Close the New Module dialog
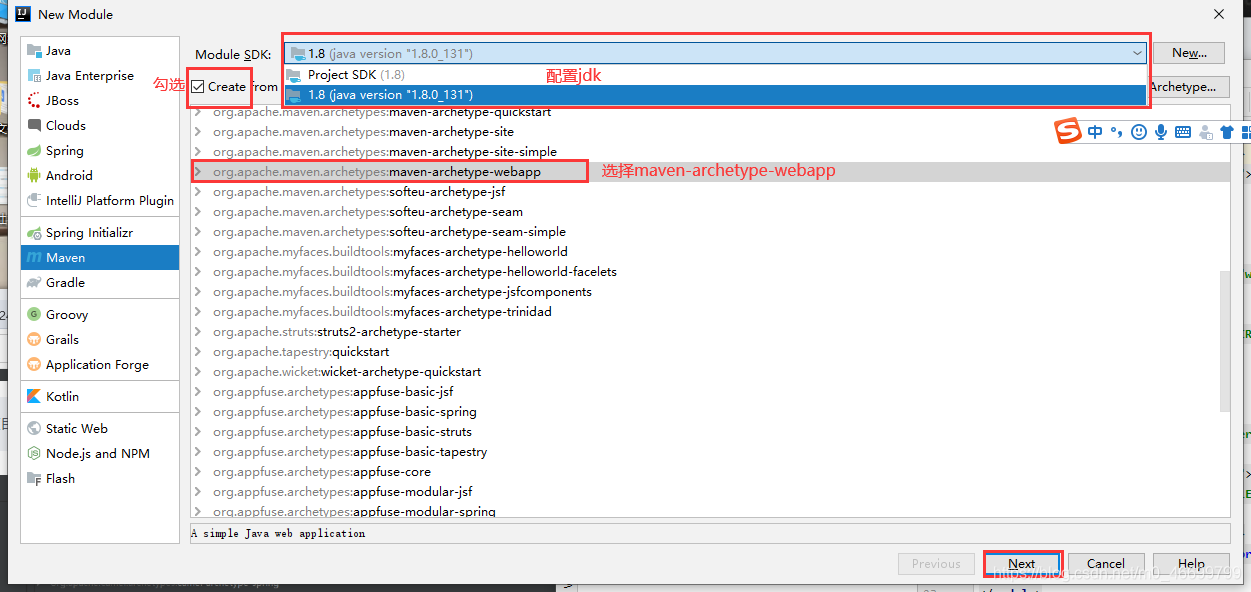Viewport: 1251px width, 592px height. tap(1219, 14)
